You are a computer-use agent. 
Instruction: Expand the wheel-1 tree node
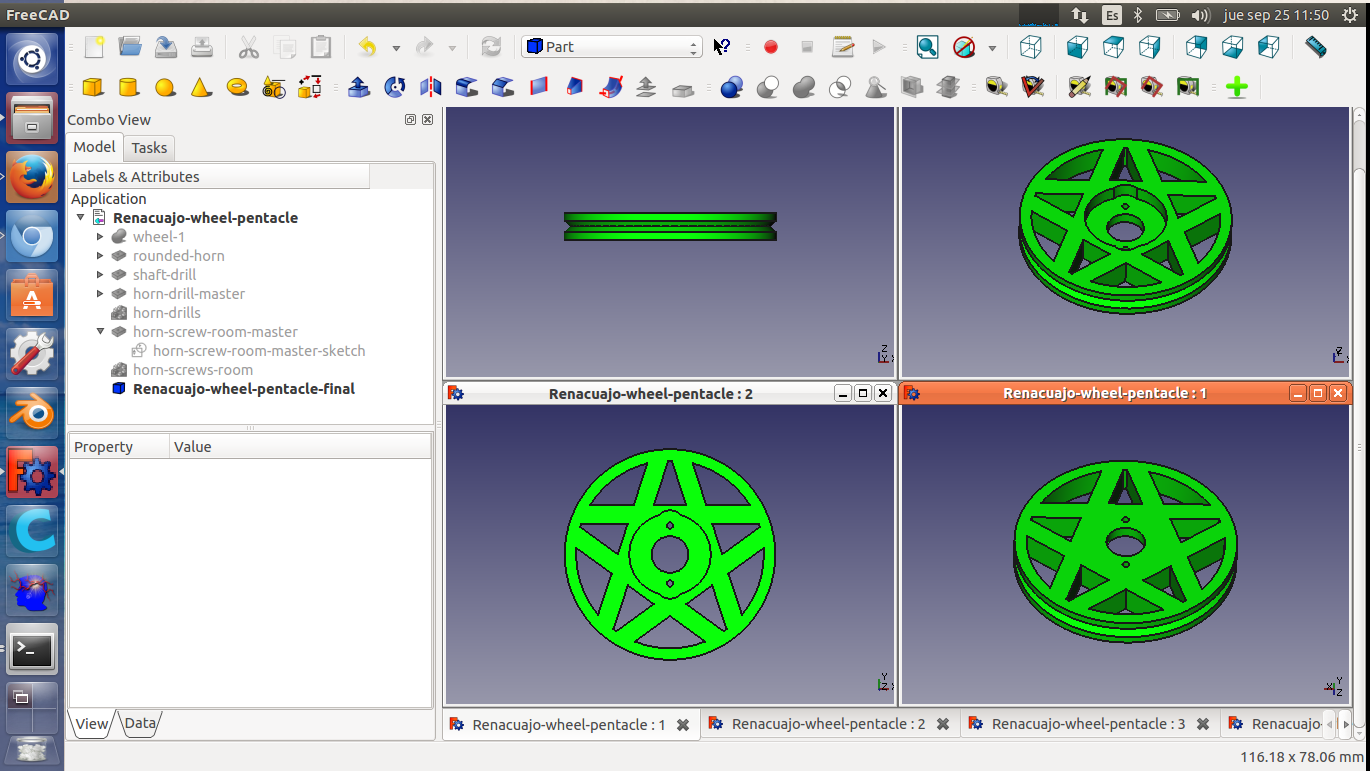click(x=100, y=237)
